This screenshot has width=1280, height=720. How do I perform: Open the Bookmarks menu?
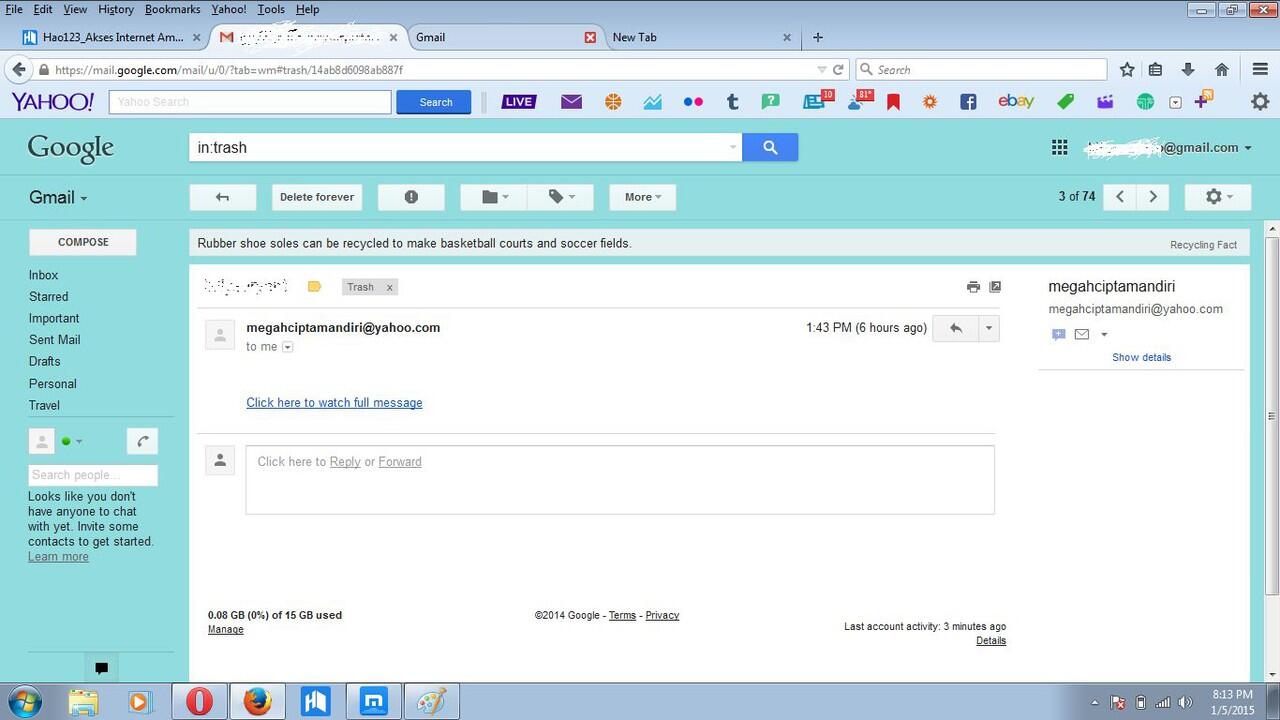[172, 9]
